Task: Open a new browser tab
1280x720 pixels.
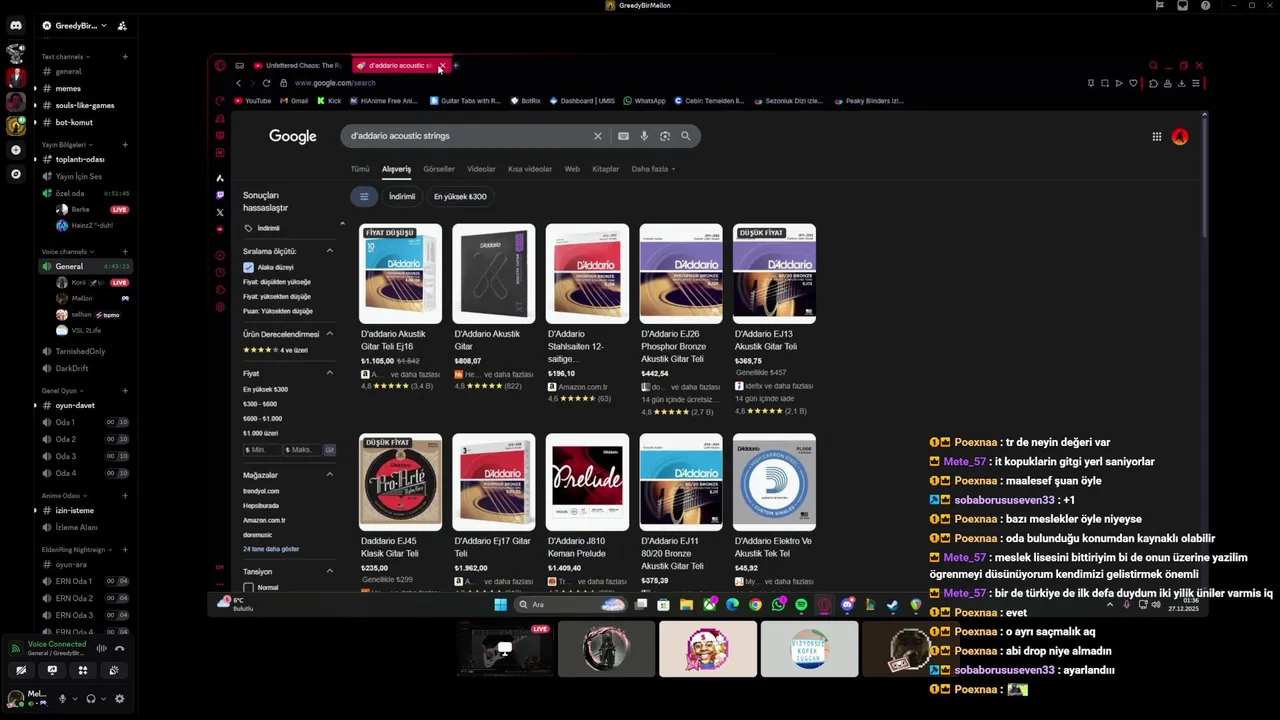Action: [x=455, y=66]
